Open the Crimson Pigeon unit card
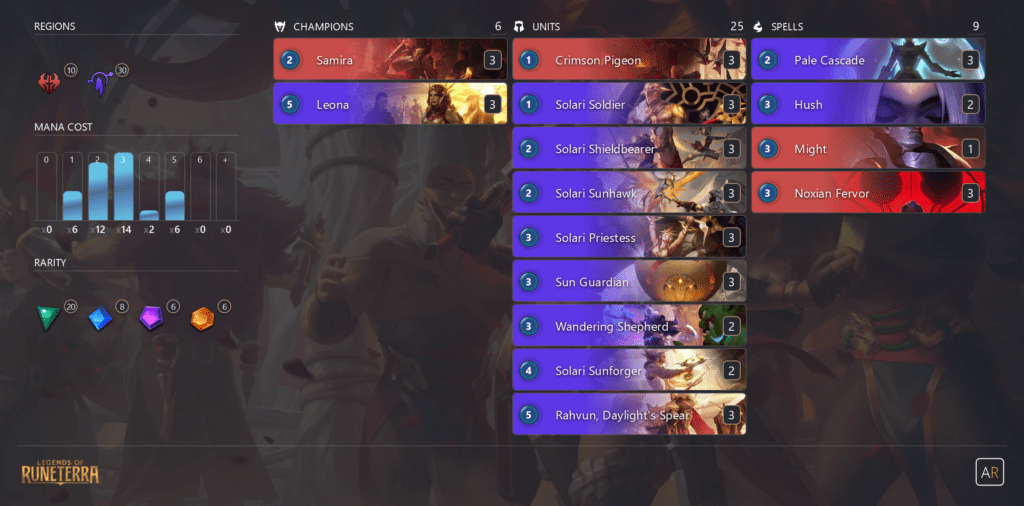1024x506 pixels. pyautogui.click(x=629, y=59)
